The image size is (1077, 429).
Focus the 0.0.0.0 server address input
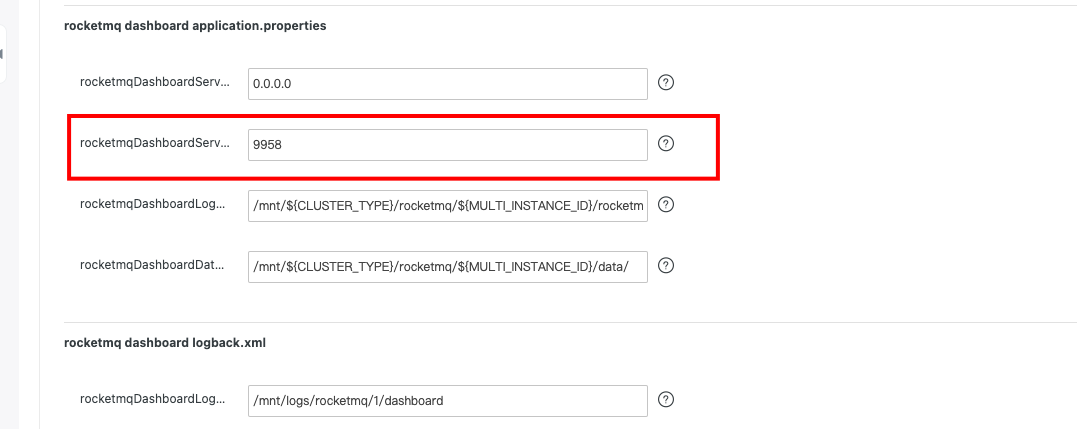pyautogui.click(x=447, y=84)
